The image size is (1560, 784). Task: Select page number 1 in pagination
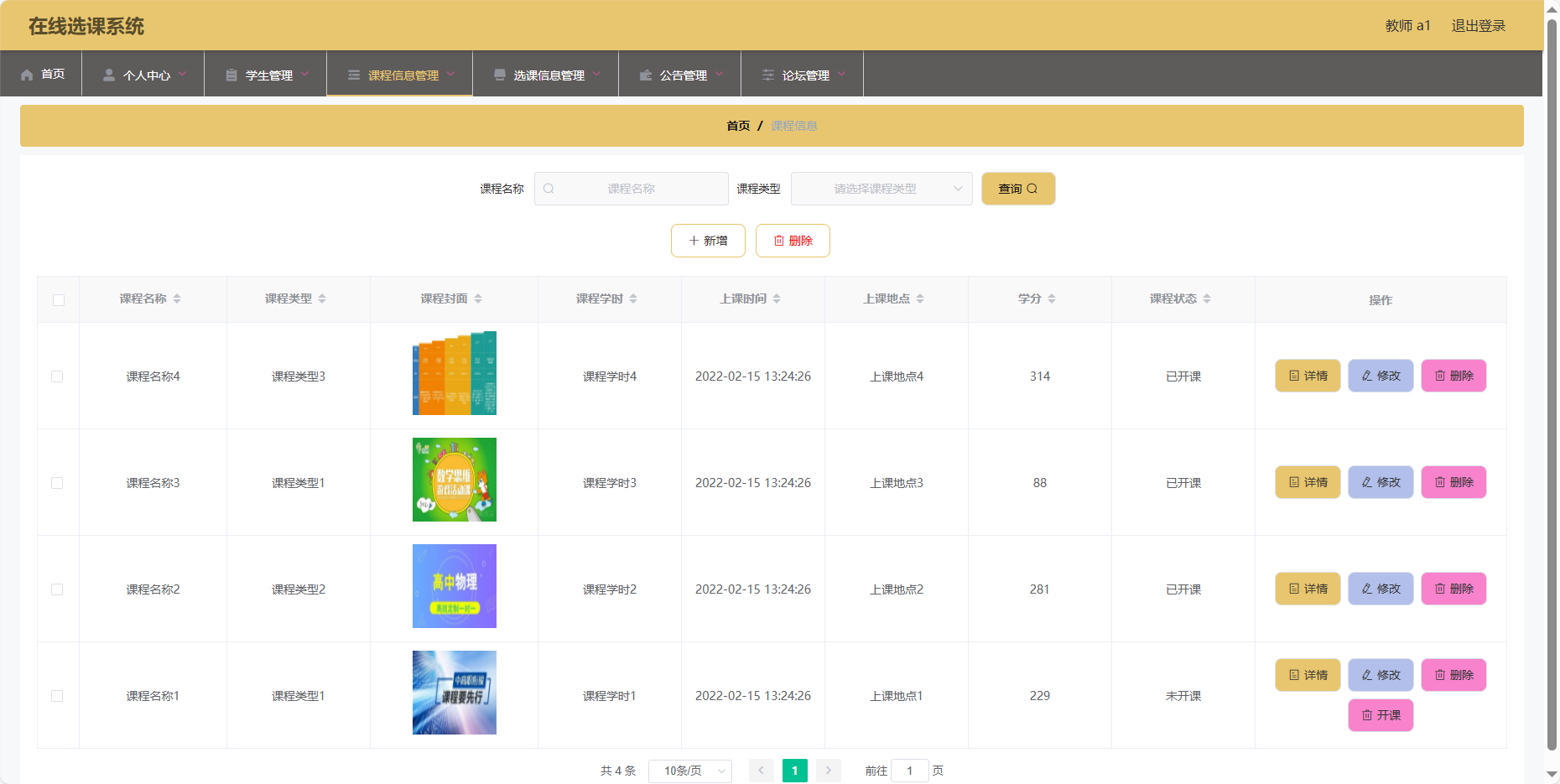click(x=795, y=771)
